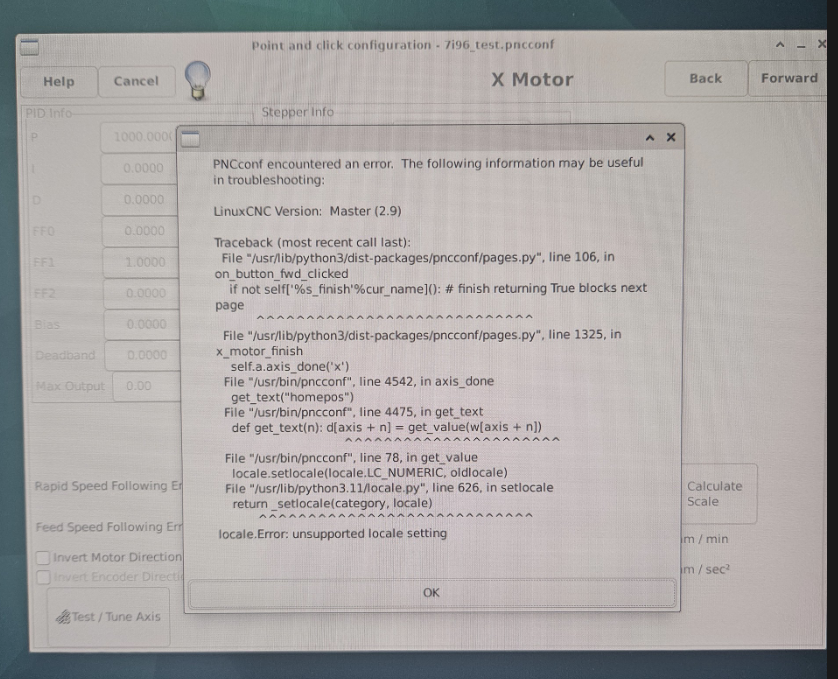This screenshot has width=838, height=679.
Task: Click the 'X Motor' page heading
Action: pyautogui.click(x=532, y=80)
